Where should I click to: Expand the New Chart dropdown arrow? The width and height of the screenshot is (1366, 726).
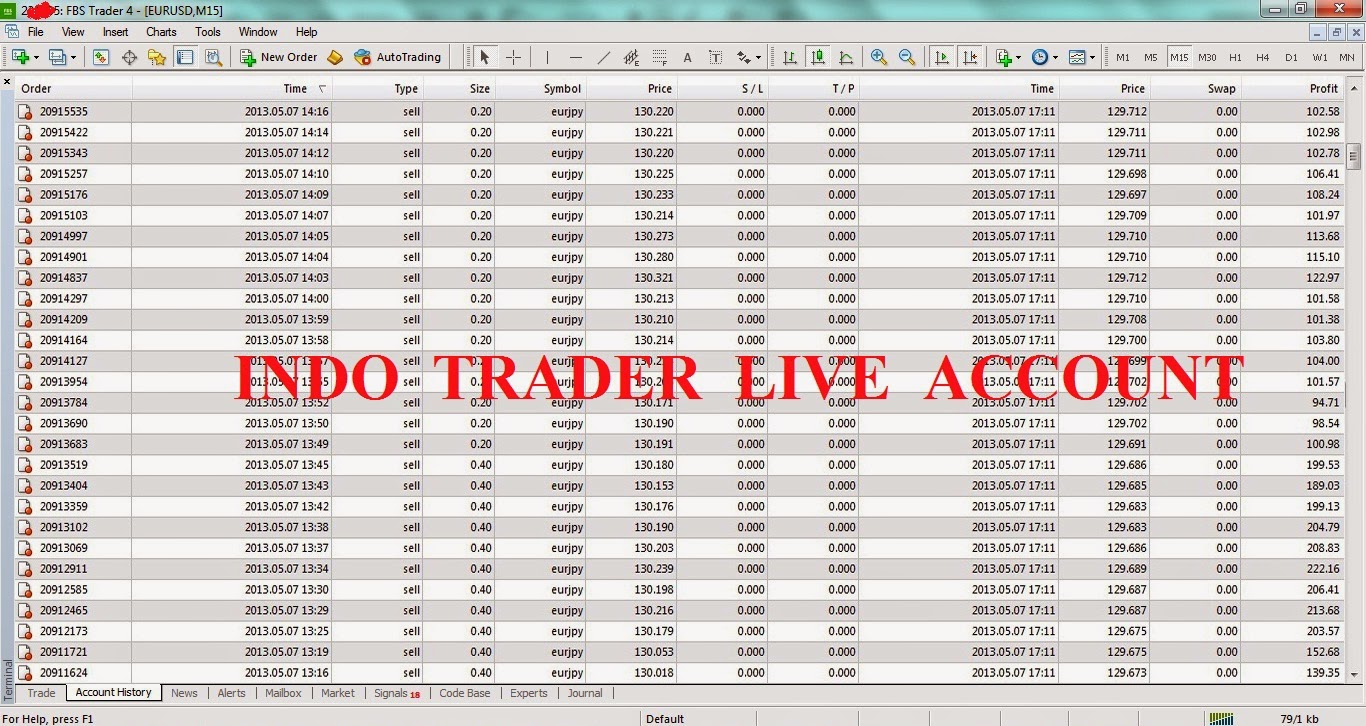click(x=36, y=58)
